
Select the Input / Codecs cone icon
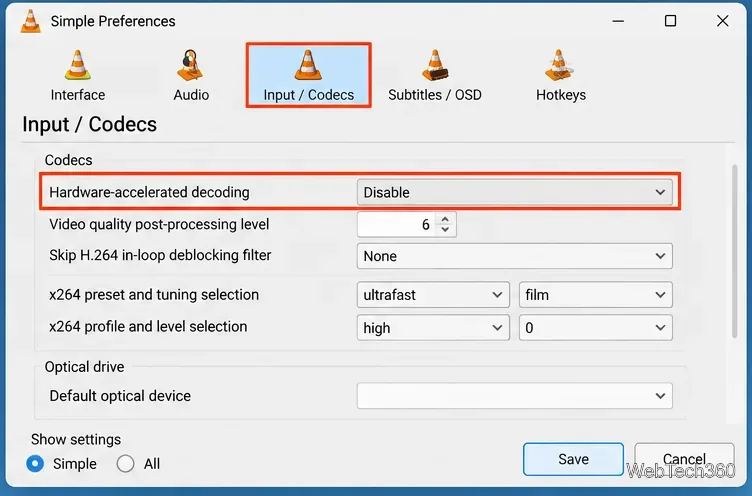point(308,65)
